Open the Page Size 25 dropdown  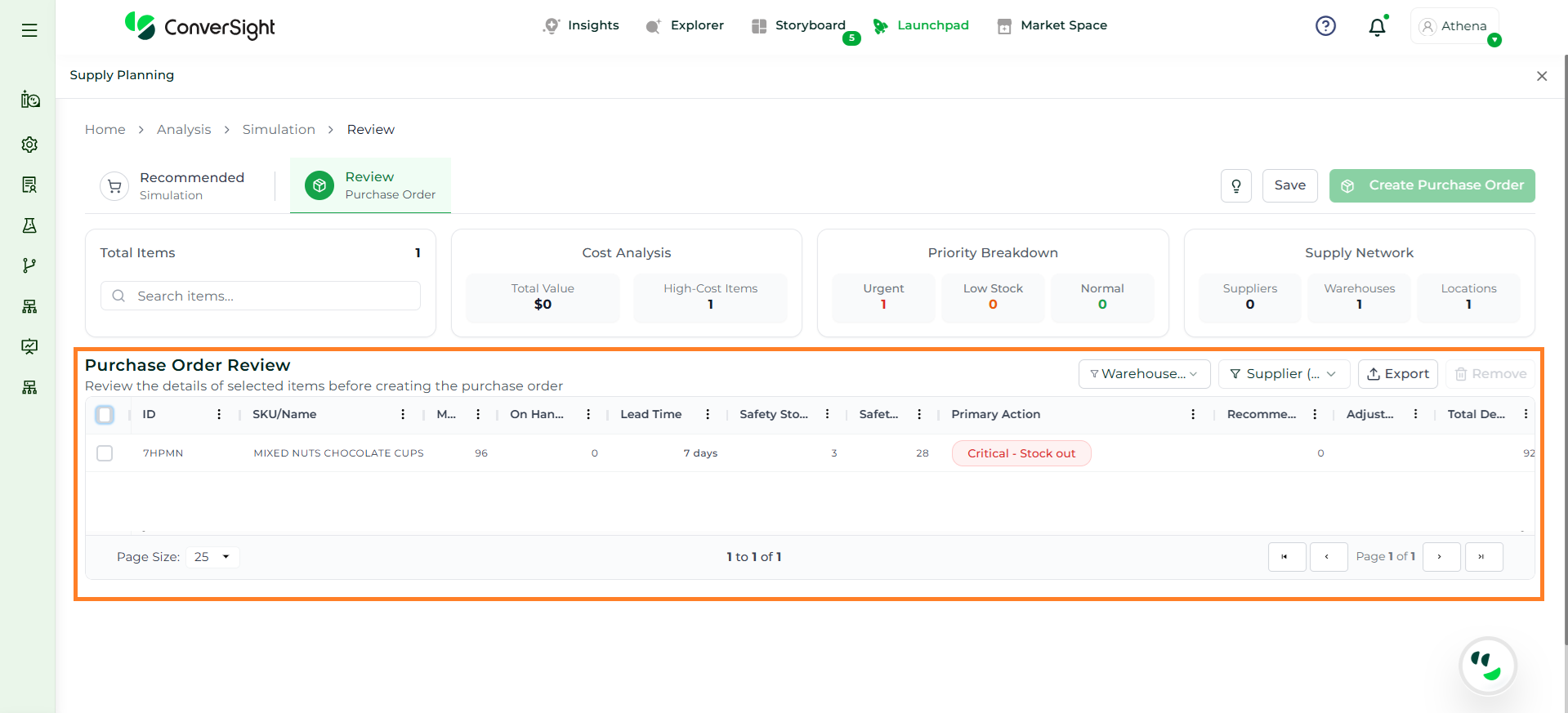click(212, 557)
